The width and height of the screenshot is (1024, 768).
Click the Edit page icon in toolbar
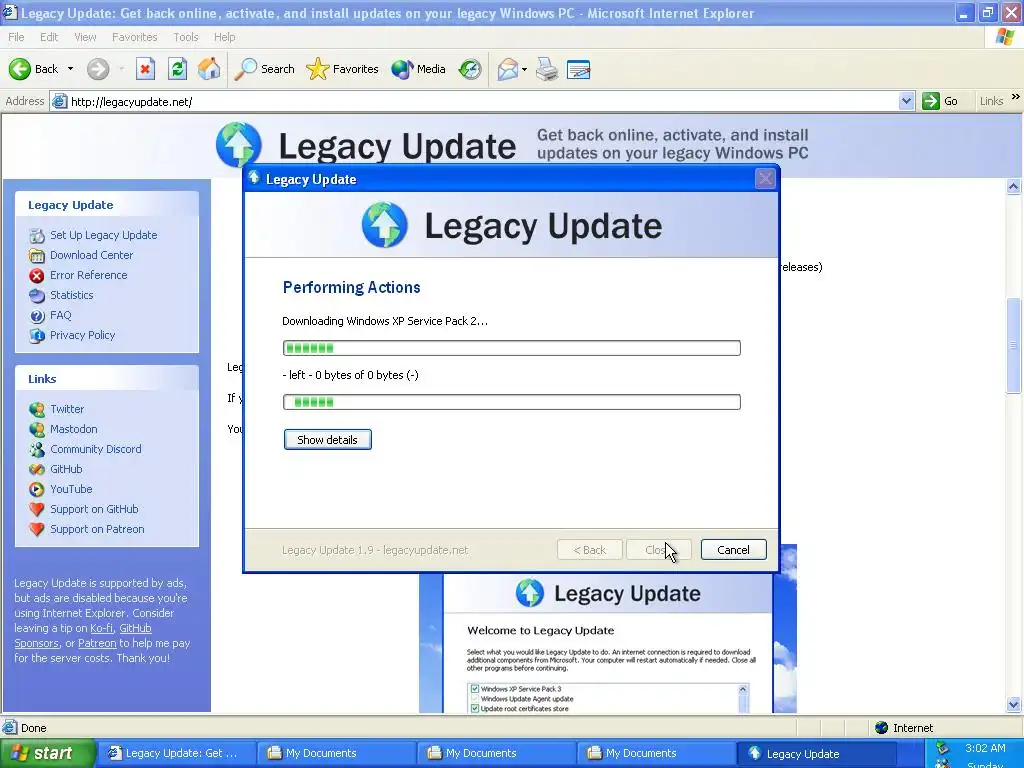pos(579,69)
